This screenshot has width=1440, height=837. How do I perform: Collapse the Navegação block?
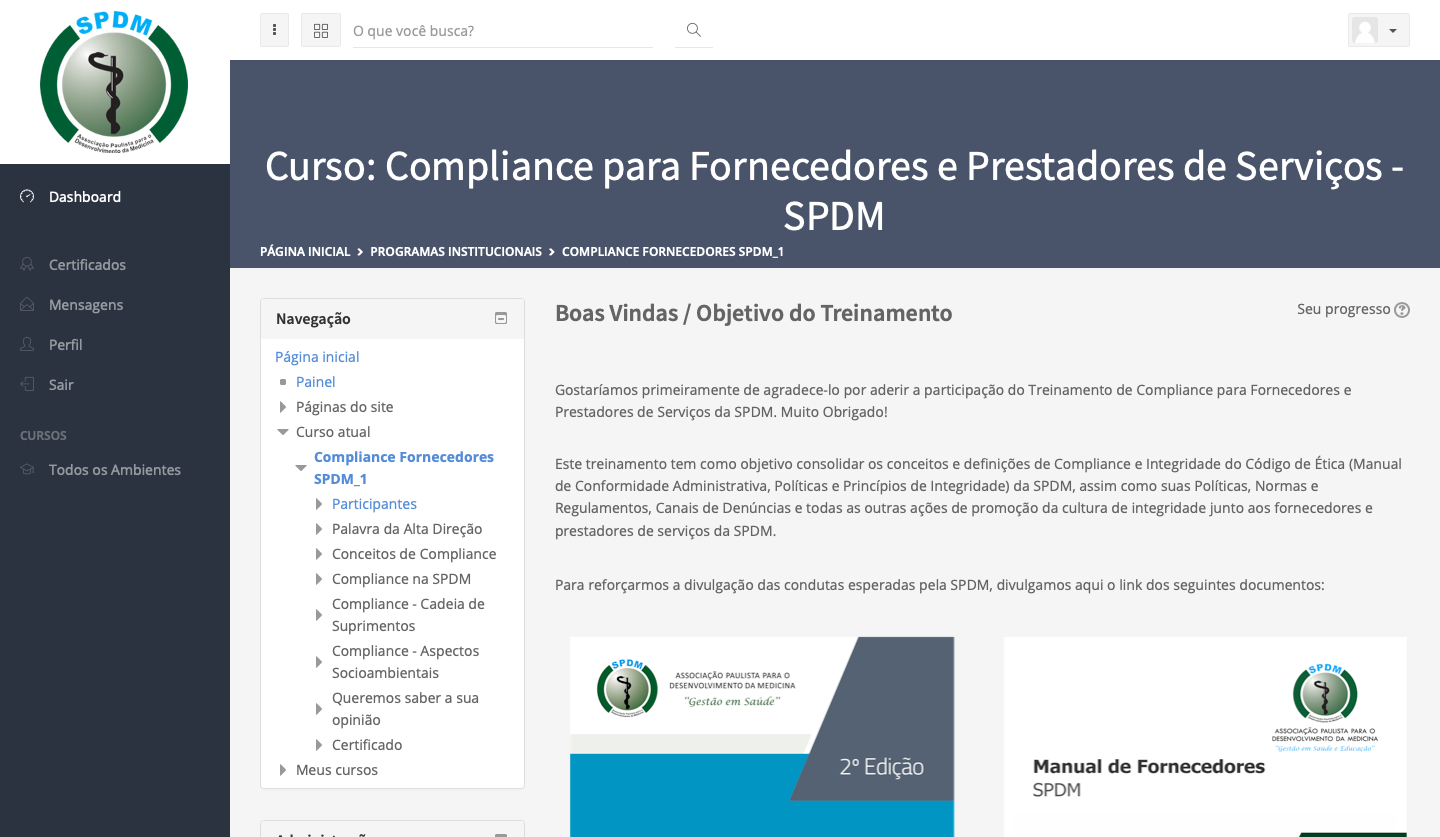click(500, 317)
